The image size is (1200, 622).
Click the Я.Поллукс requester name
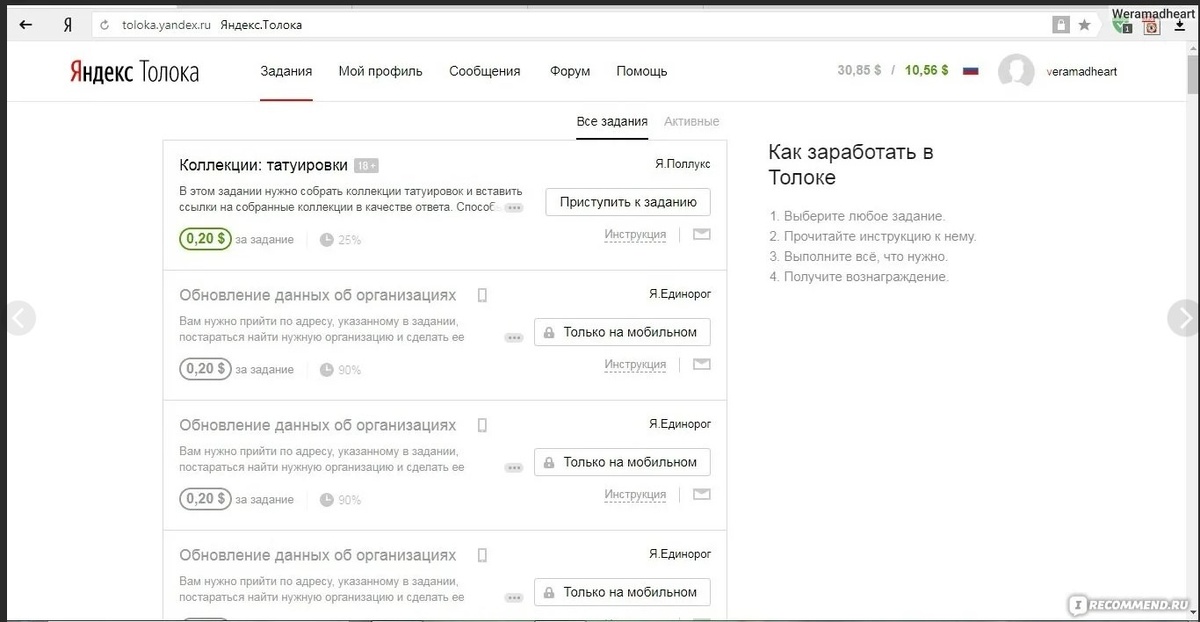coord(683,164)
